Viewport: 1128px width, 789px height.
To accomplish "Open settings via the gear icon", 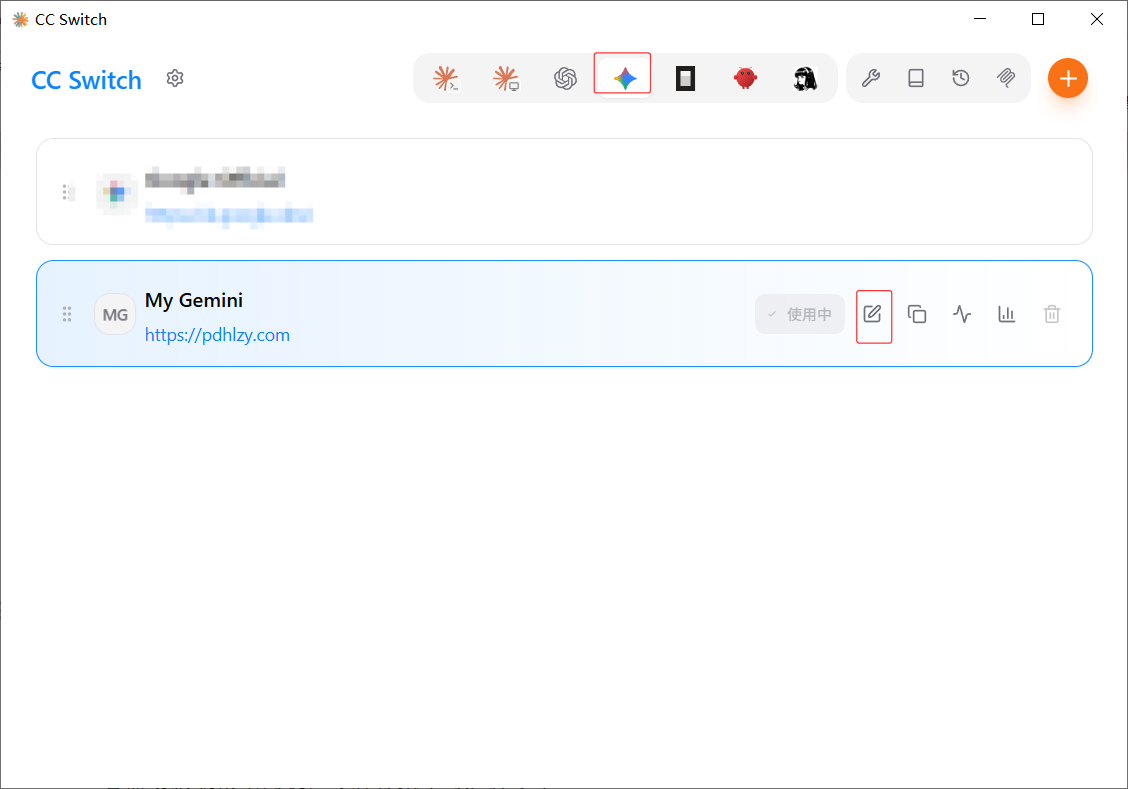I will pos(175,78).
